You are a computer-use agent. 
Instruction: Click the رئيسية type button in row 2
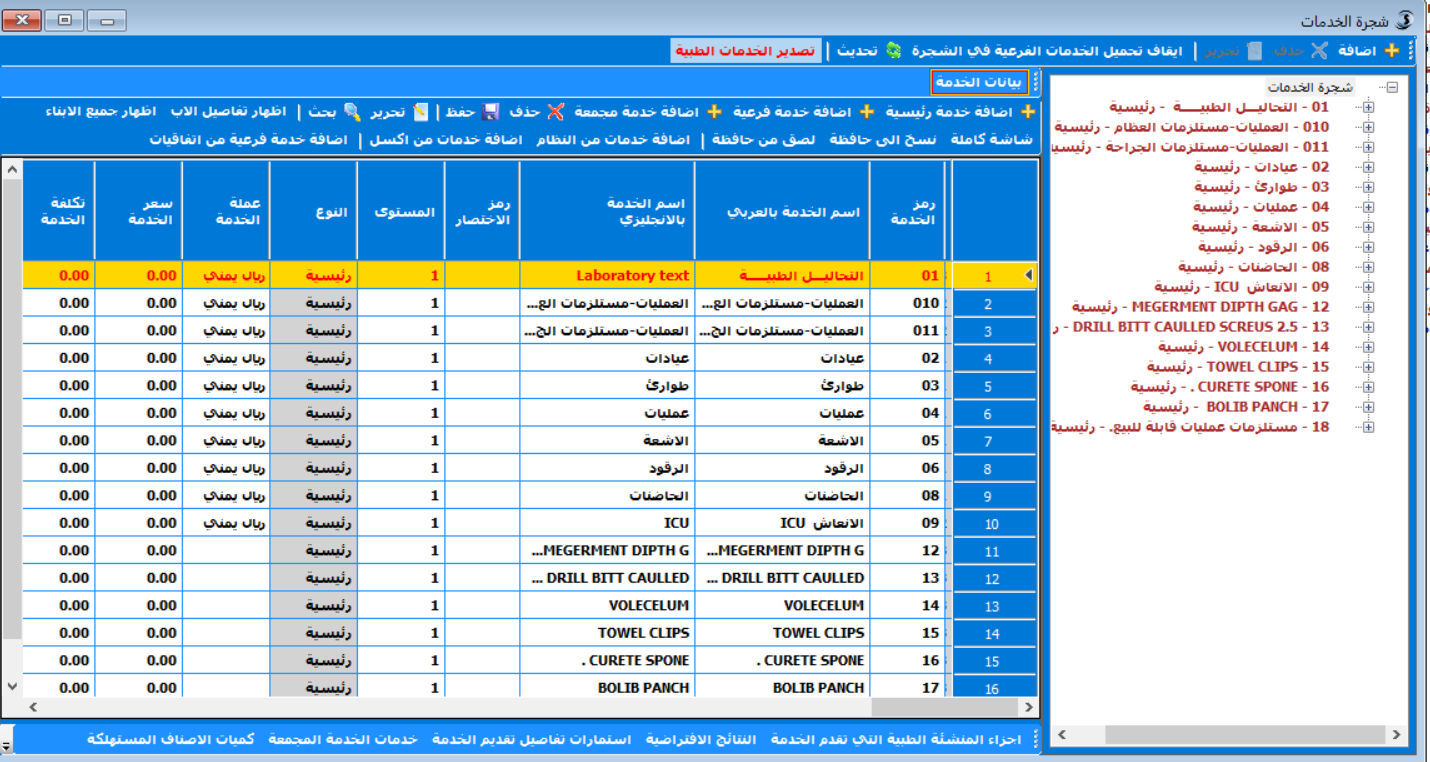click(314, 303)
